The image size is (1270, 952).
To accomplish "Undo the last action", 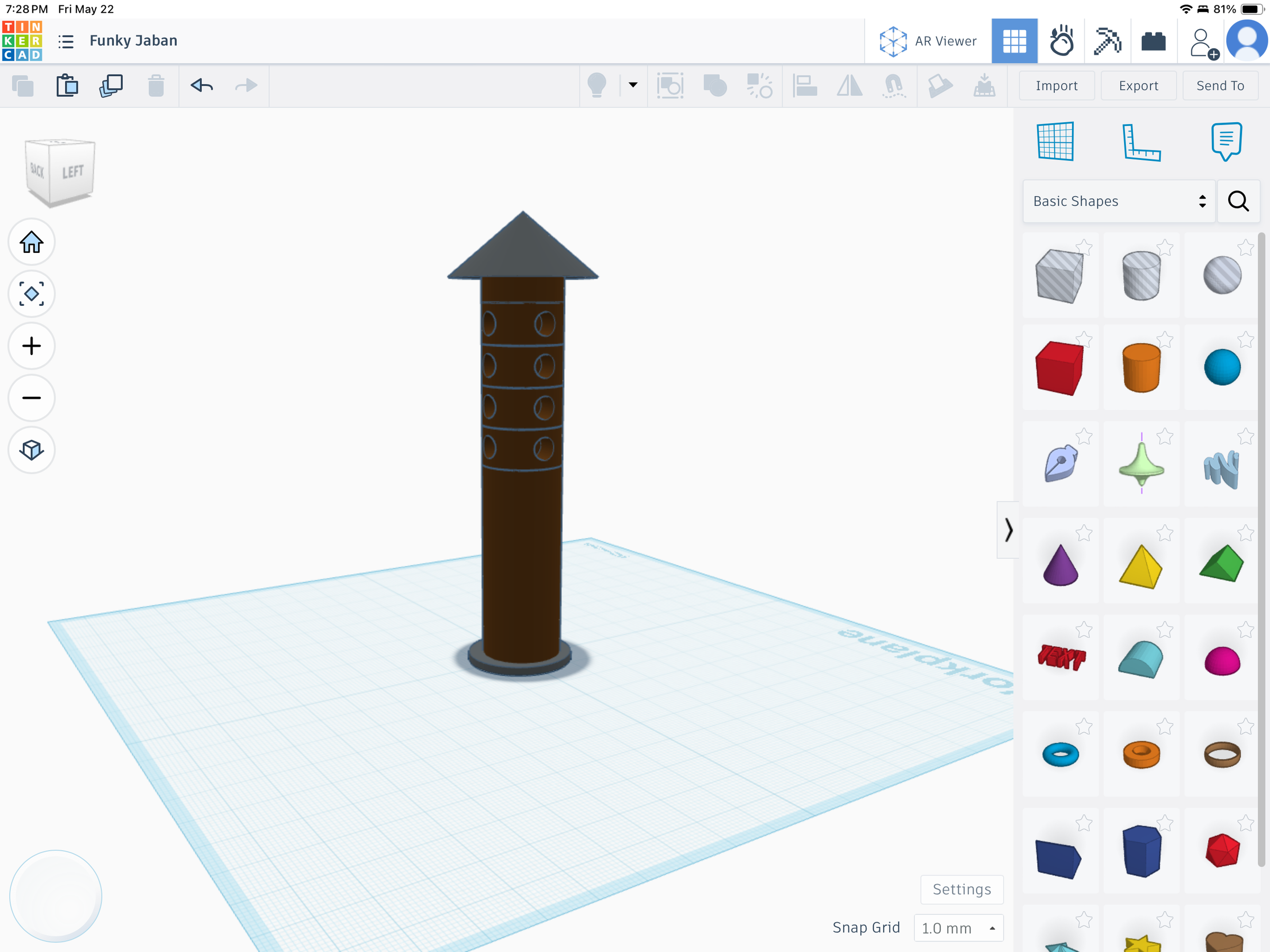I will pos(202,86).
